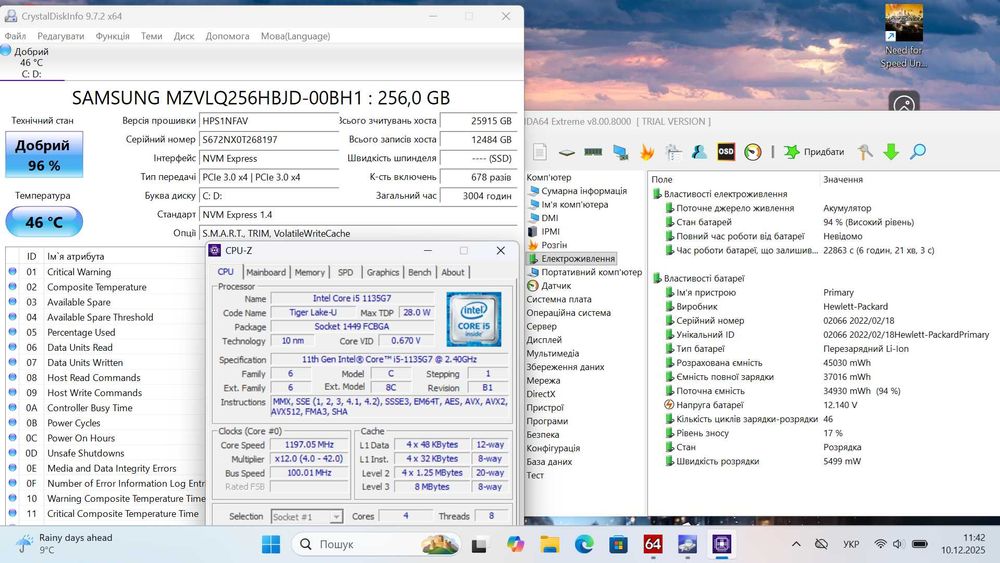Select Електроживлення in AIDA64 tree

tap(578, 258)
